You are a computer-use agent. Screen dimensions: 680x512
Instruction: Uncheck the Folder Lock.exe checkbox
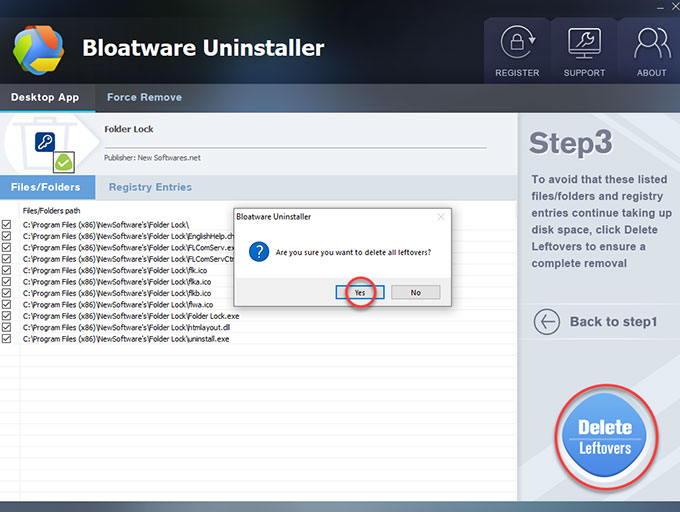coord(7,316)
